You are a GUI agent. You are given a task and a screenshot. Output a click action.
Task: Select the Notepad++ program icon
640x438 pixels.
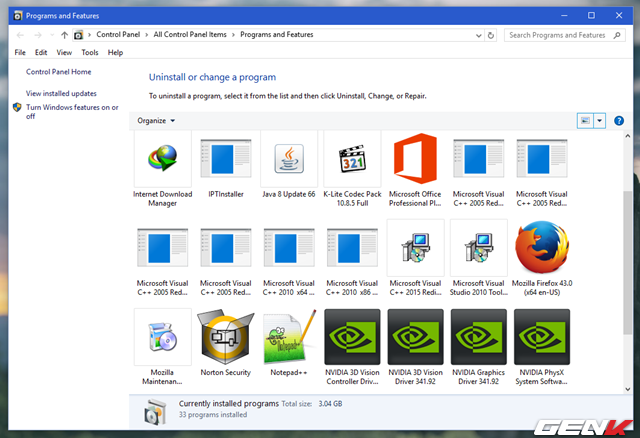pos(289,337)
